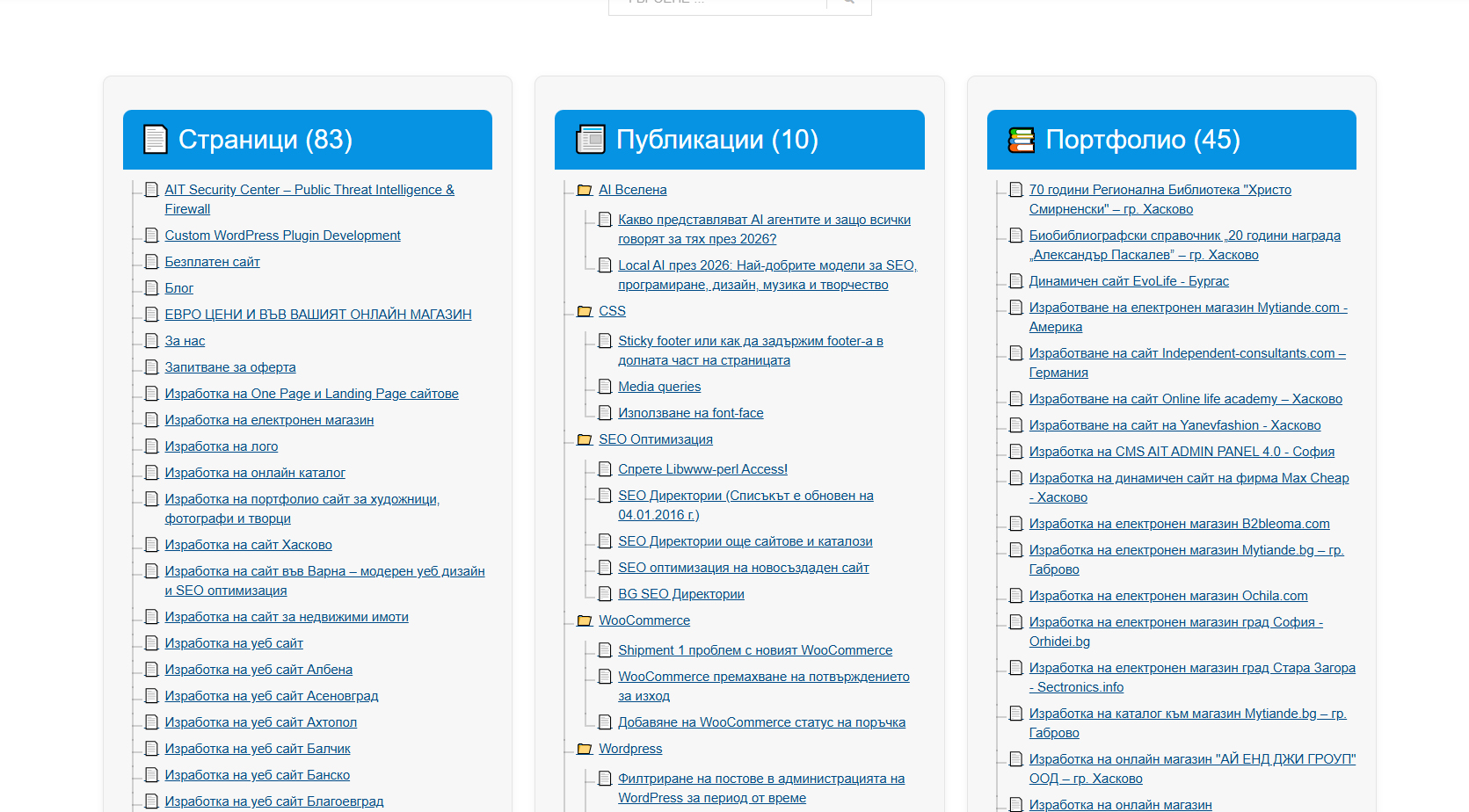1469x812 pixels.
Task: Open the Изработка на уеб сайт Балчик link
Action: (258, 749)
